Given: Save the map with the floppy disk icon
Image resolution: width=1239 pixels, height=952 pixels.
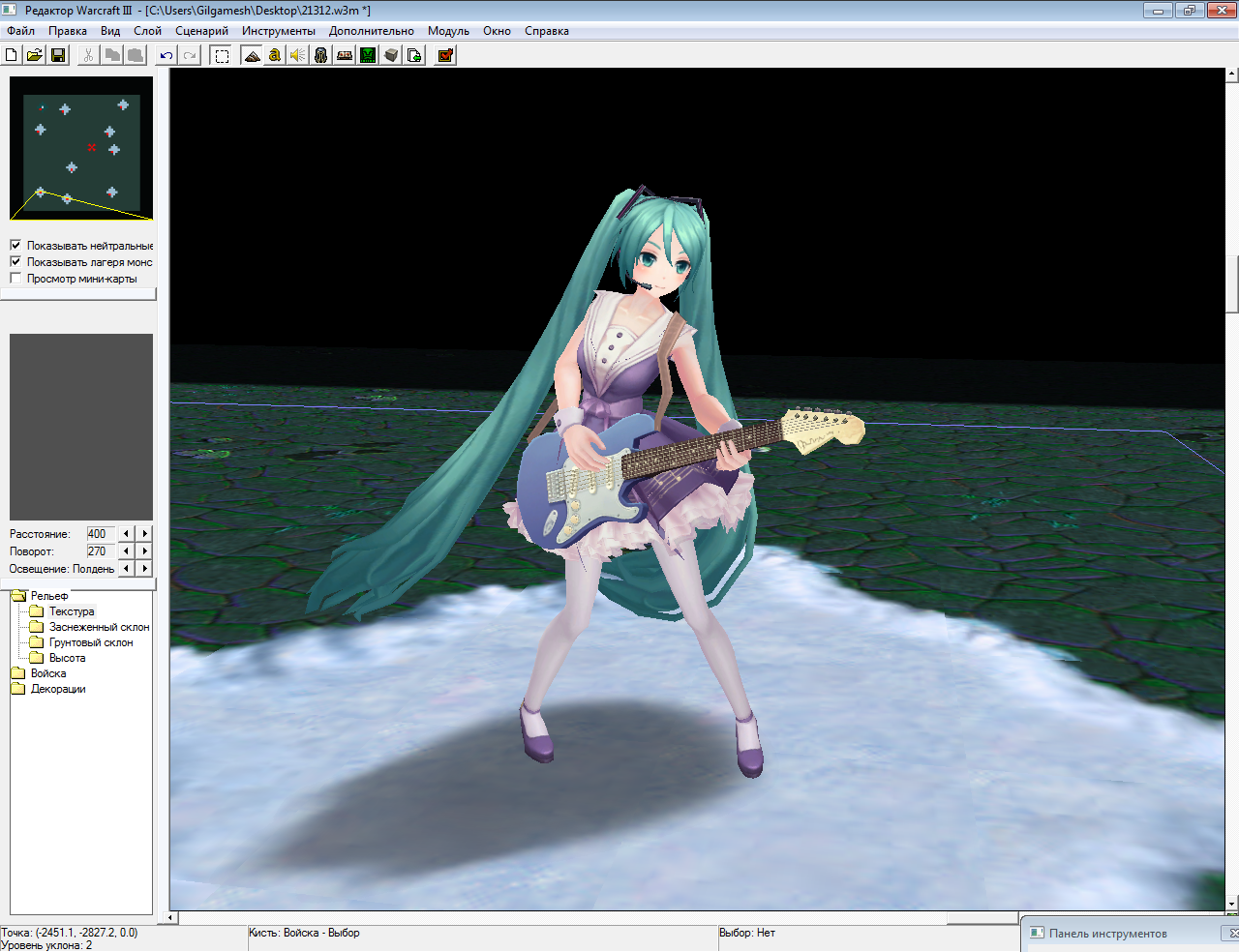Looking at the screenshot, I should point(58,55).
